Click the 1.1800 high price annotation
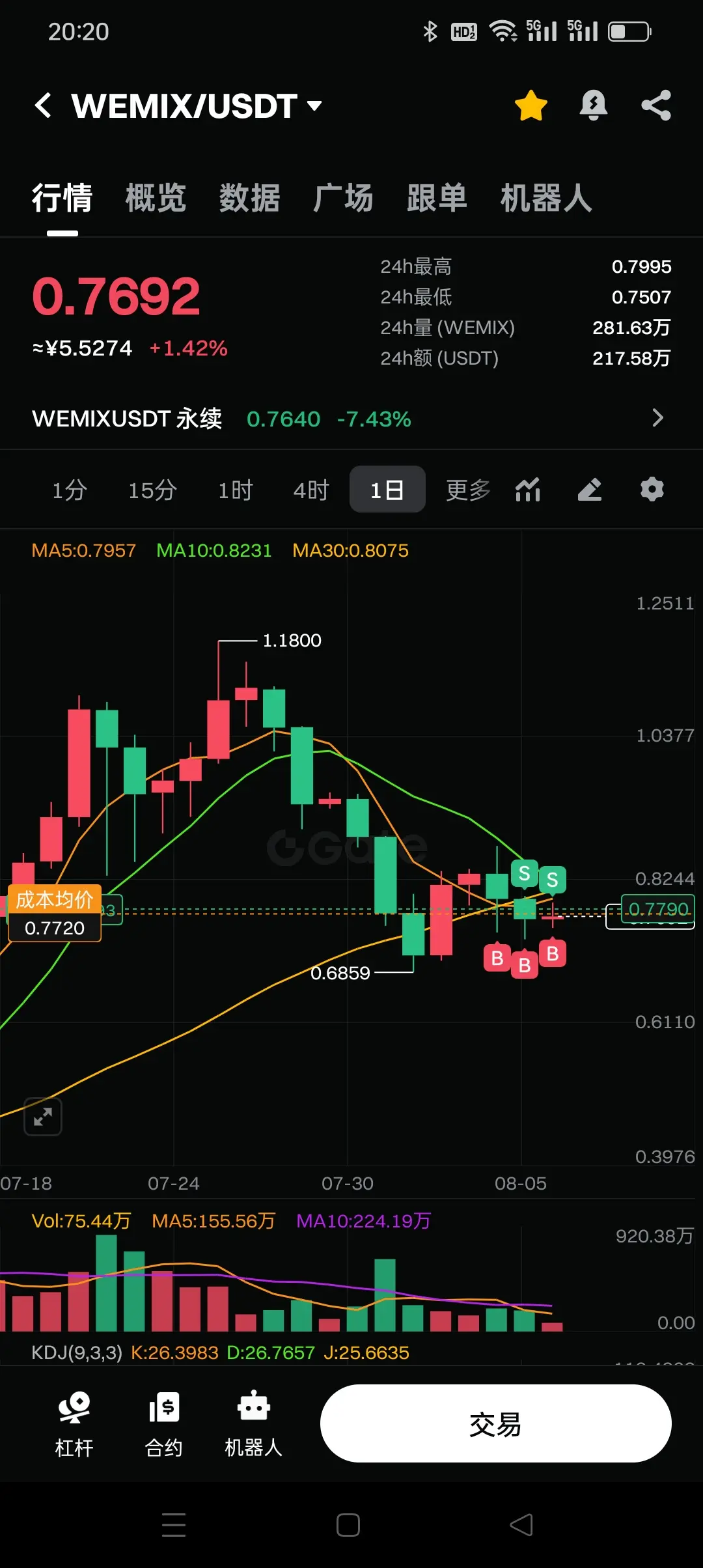The width and height of the screenshot is (703, 1568). tap(292, 641)
